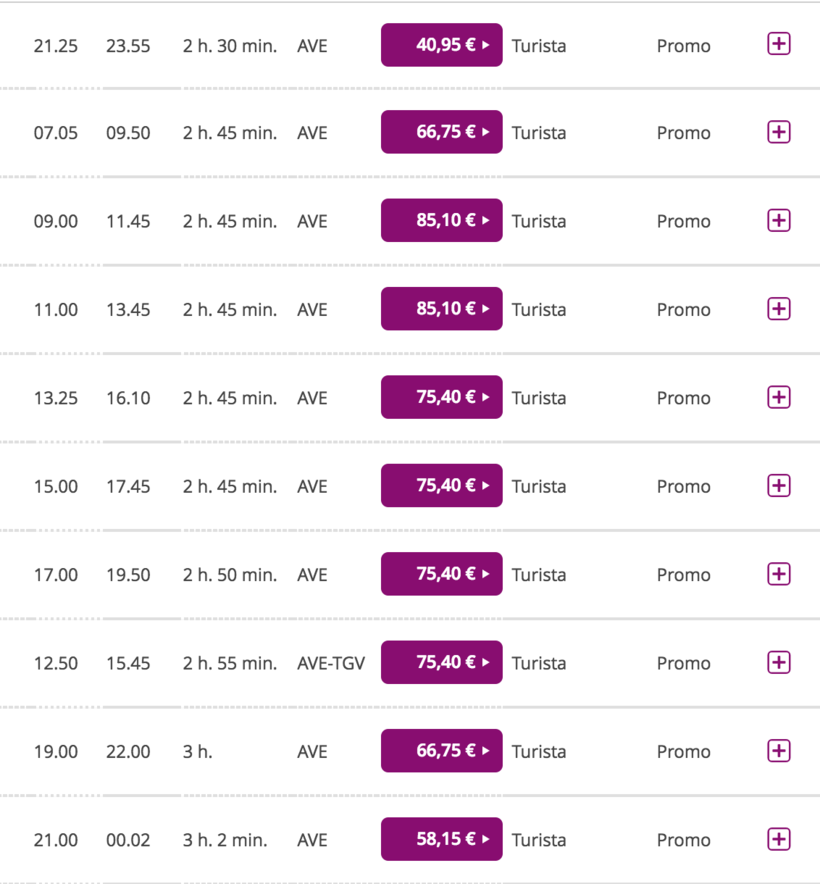Choose 75,40 € fare for 13.25 train
The width and height of the screenshot is (820, 884).
[x=441, y=397]
